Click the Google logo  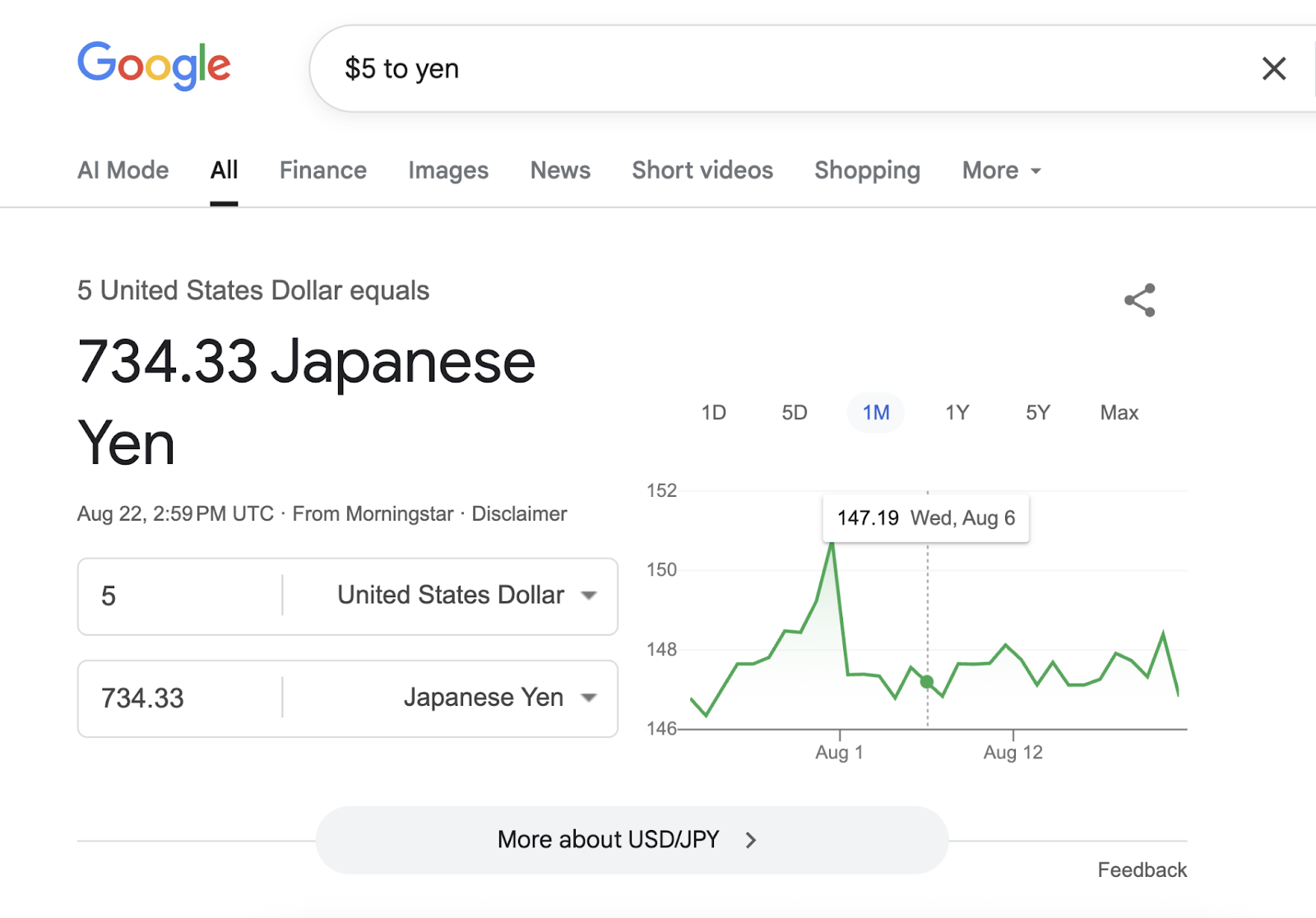154,67
